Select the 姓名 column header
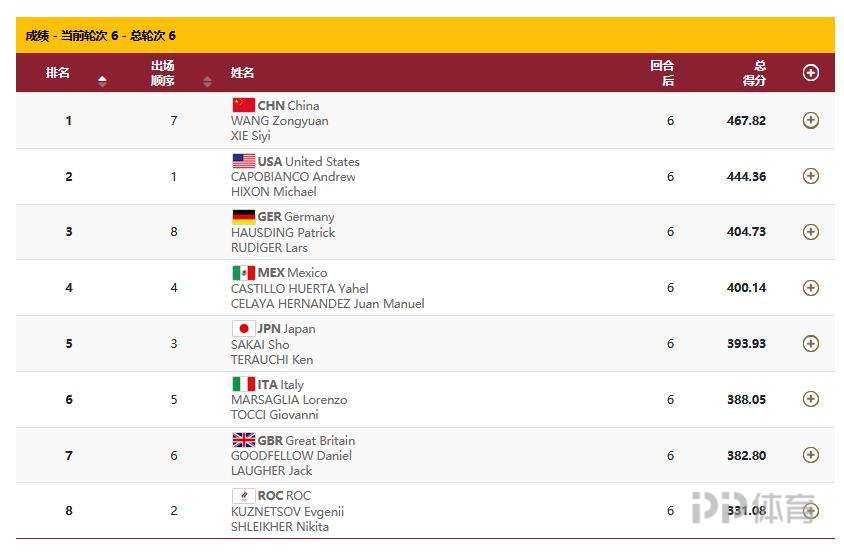Screen dimensions: 844x553 point(242,73)
